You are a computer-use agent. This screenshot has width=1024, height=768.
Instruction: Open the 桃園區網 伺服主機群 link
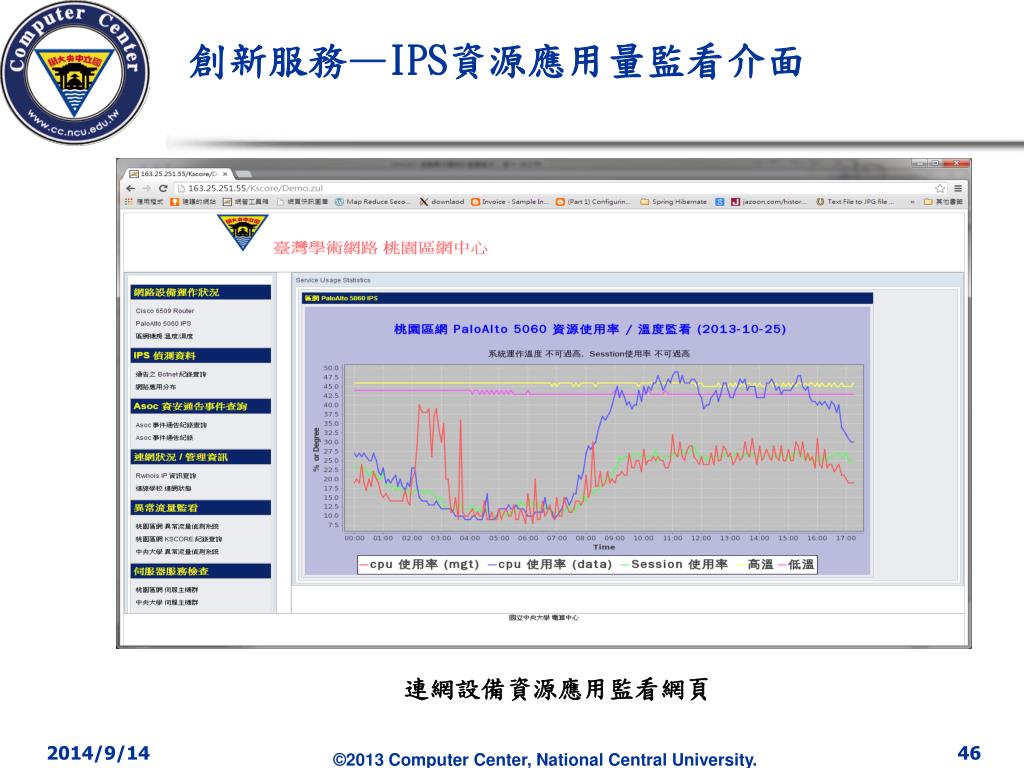(167, 590)
